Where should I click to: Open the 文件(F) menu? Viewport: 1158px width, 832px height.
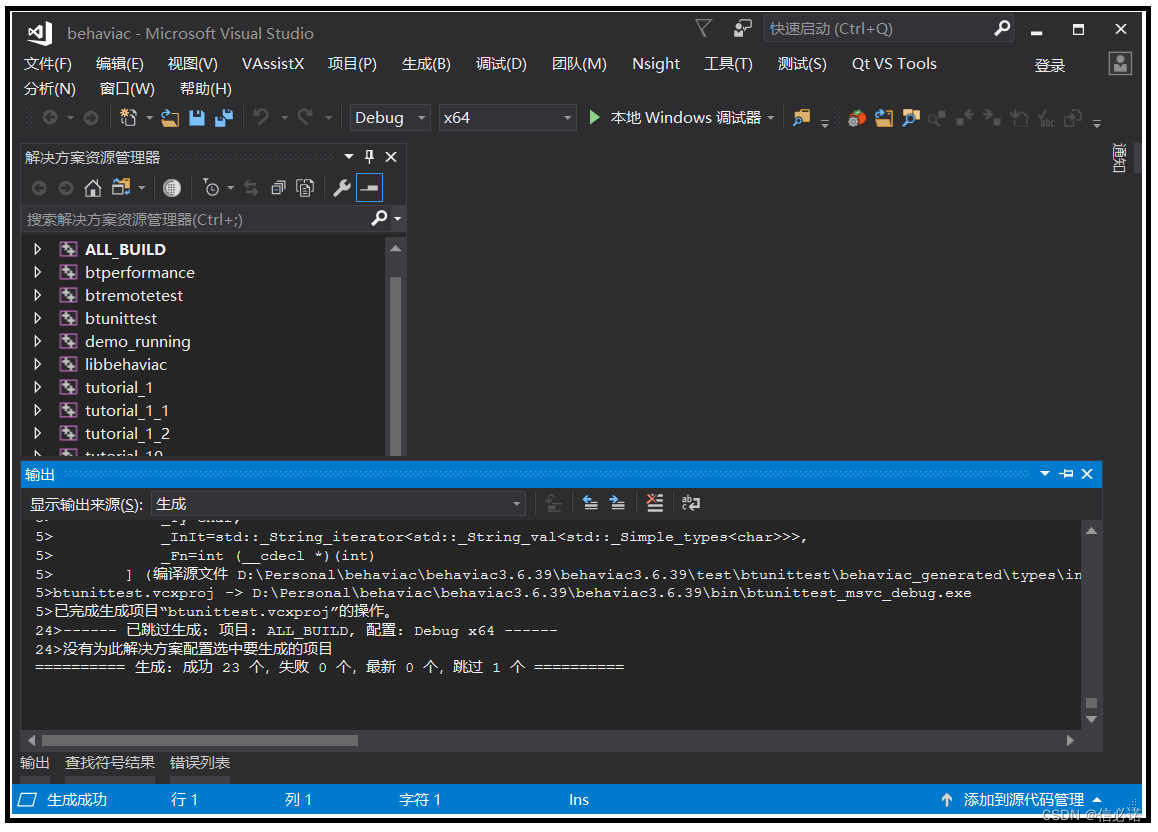pos(48,64)
